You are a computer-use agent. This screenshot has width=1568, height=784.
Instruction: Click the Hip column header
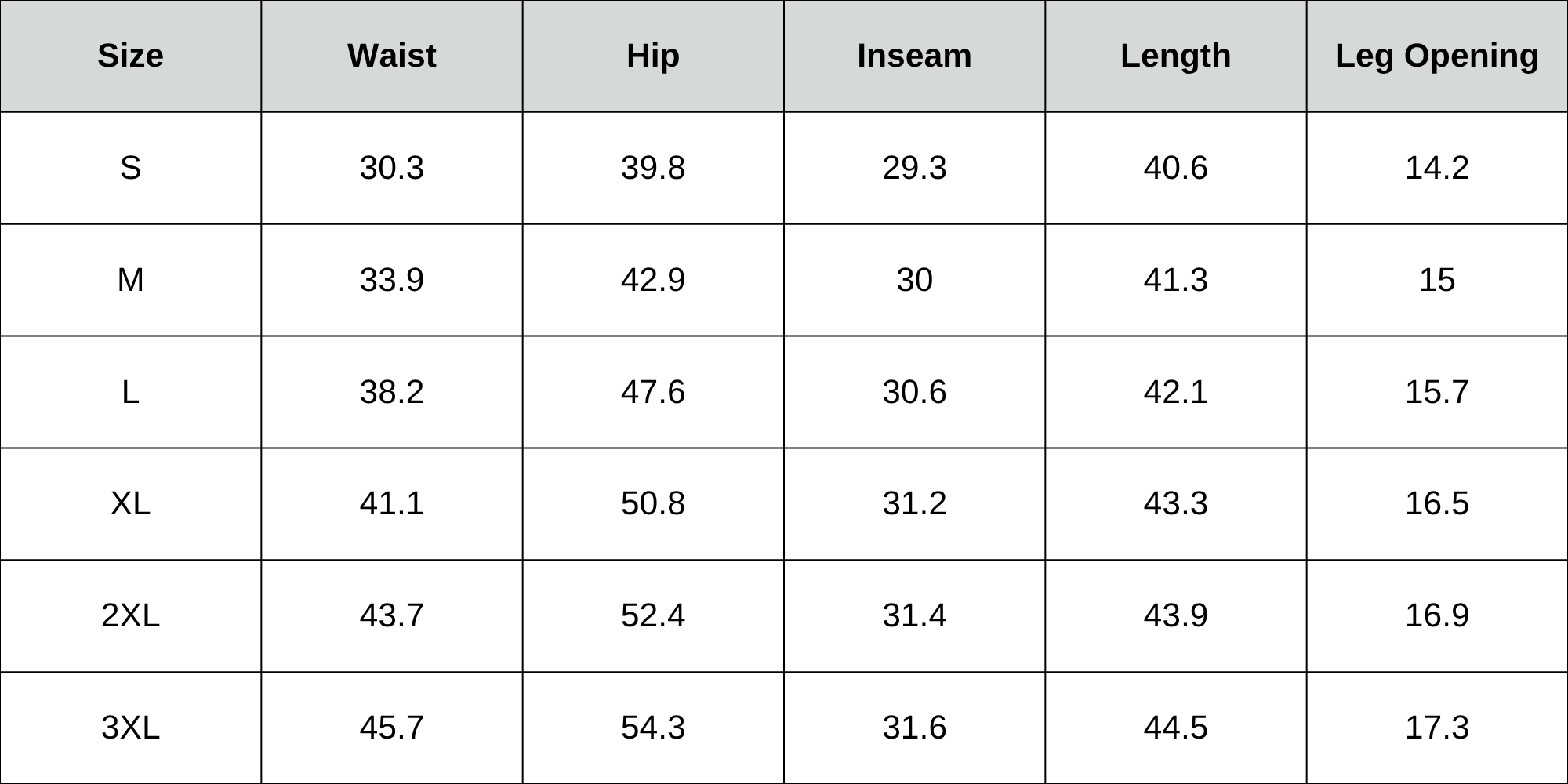point(652,56)
